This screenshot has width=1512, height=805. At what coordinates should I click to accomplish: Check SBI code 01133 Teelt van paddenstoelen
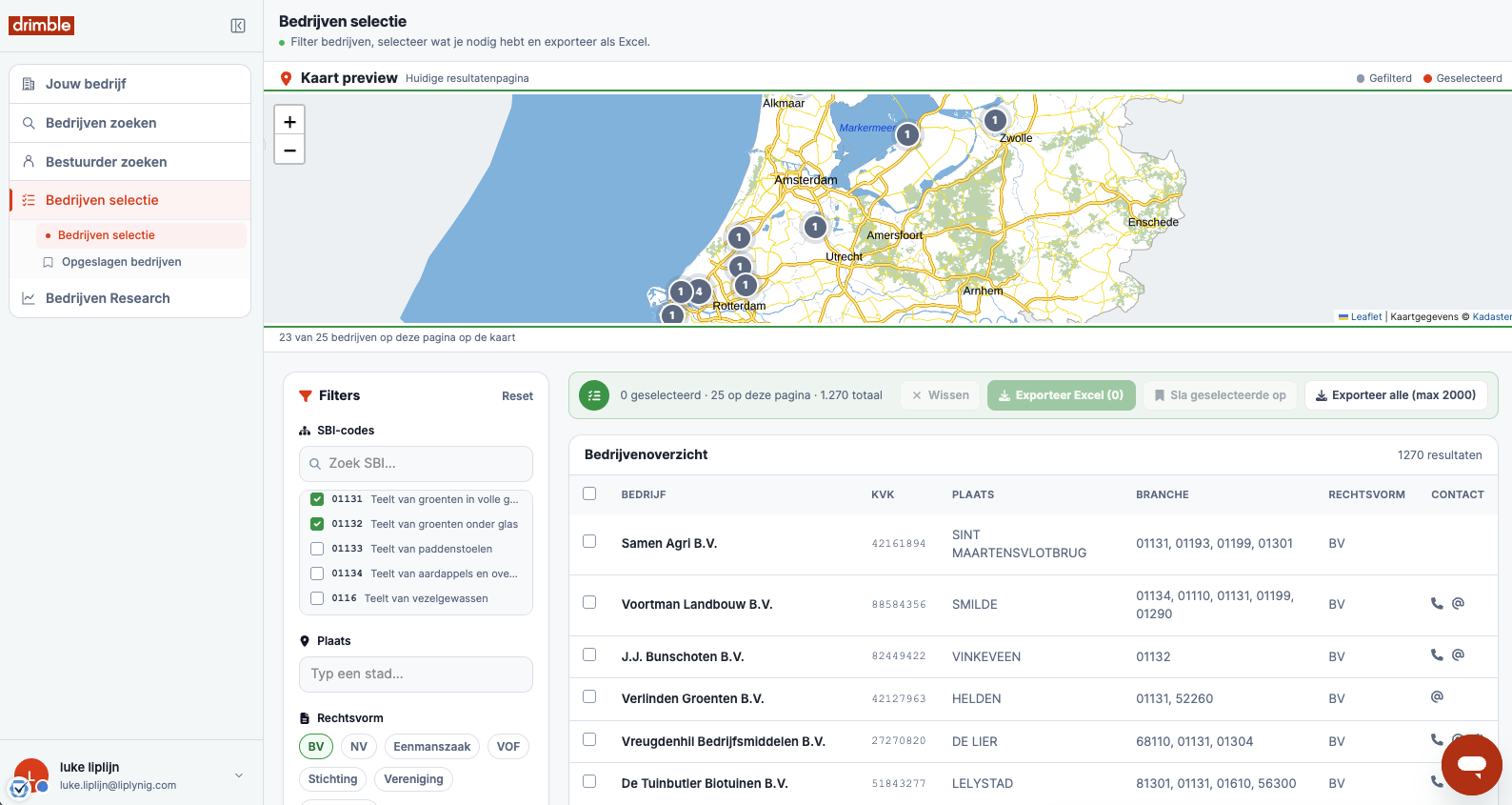(x=317, y=549)
